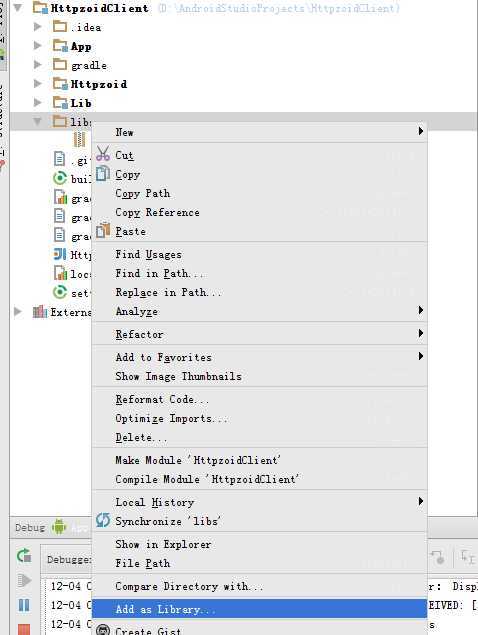Click the pause program icon

coord(24,605)
